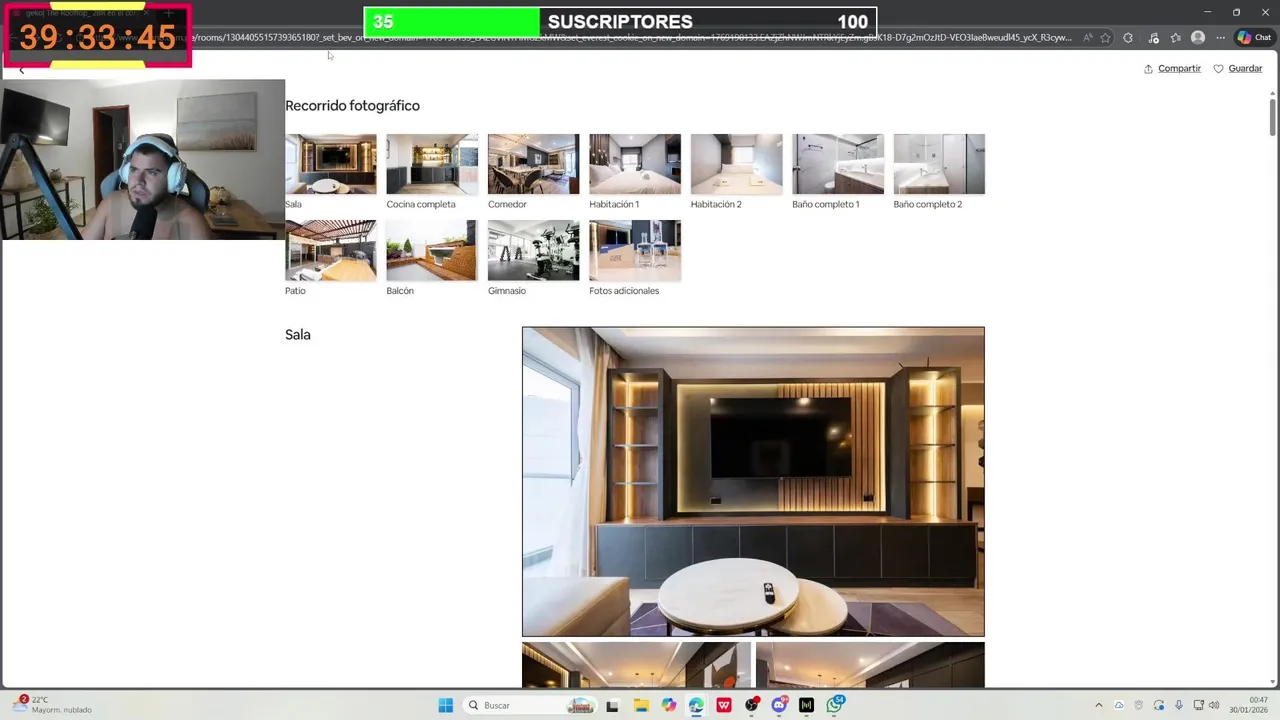This screenshot has width=1280, height=720.
Task: Open browser settings and more menu
Action: tap(1220, 38)
